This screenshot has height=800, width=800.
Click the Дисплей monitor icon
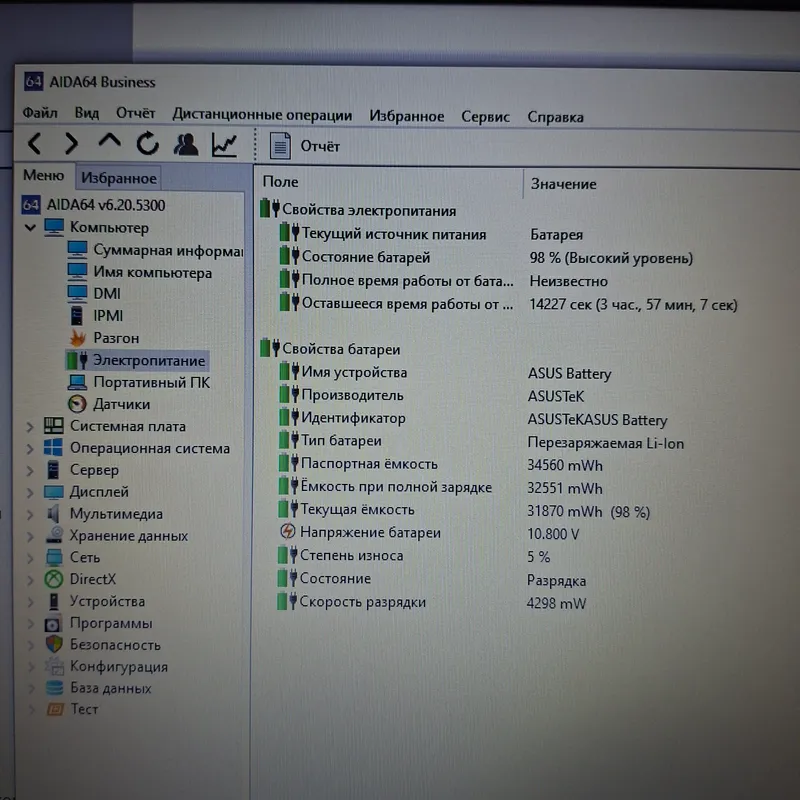pyautogui.click(x=54, y=492)
